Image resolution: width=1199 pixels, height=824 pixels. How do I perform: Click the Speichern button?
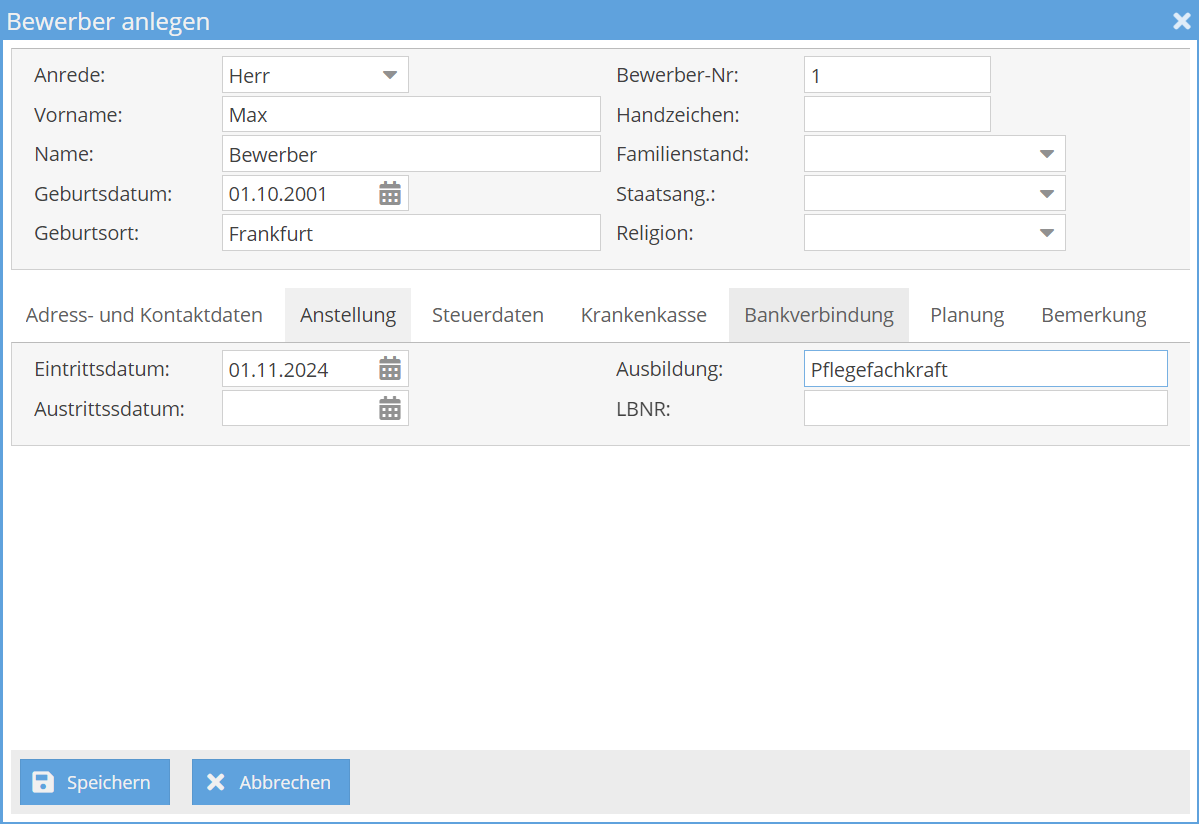tap(94, 781)
